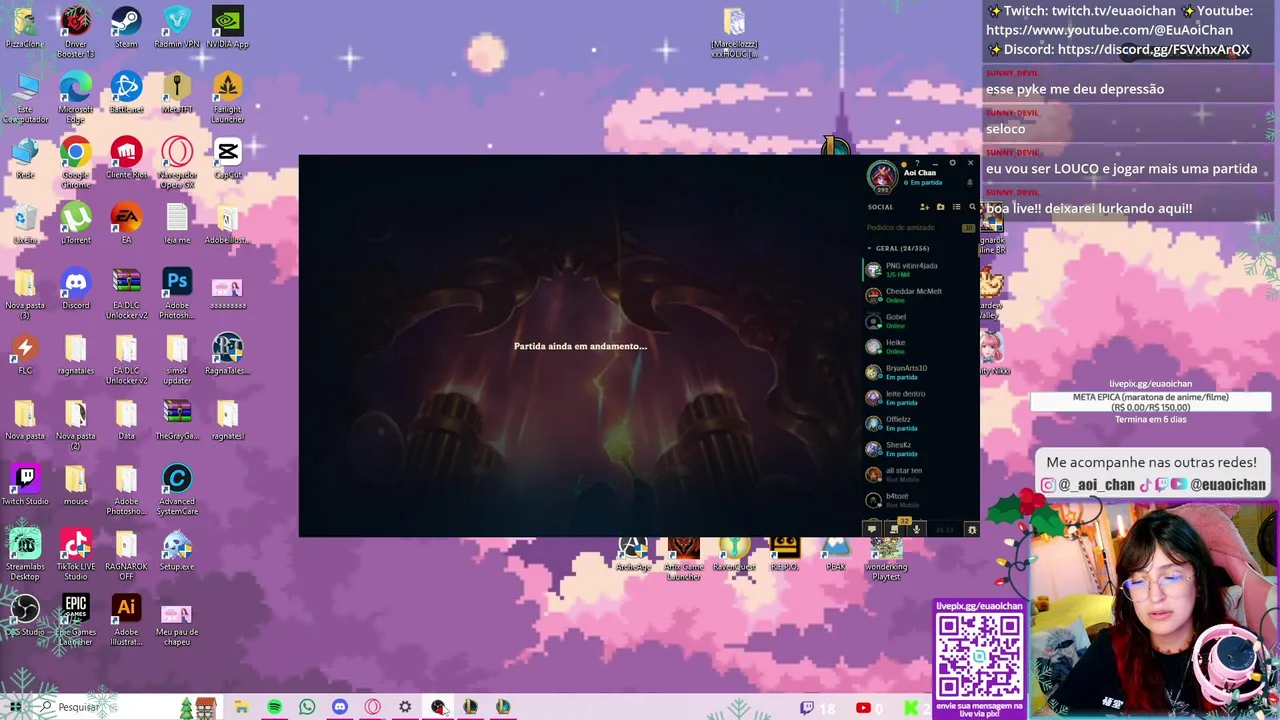This screenshot has height=720, width=1280.
Task: Open OBS Studio desktop shortcut
Action: click(25, 615)
